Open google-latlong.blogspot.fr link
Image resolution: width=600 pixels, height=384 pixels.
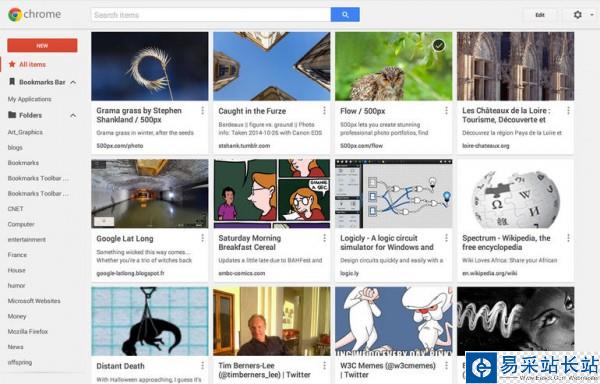[x=130, y=273]
